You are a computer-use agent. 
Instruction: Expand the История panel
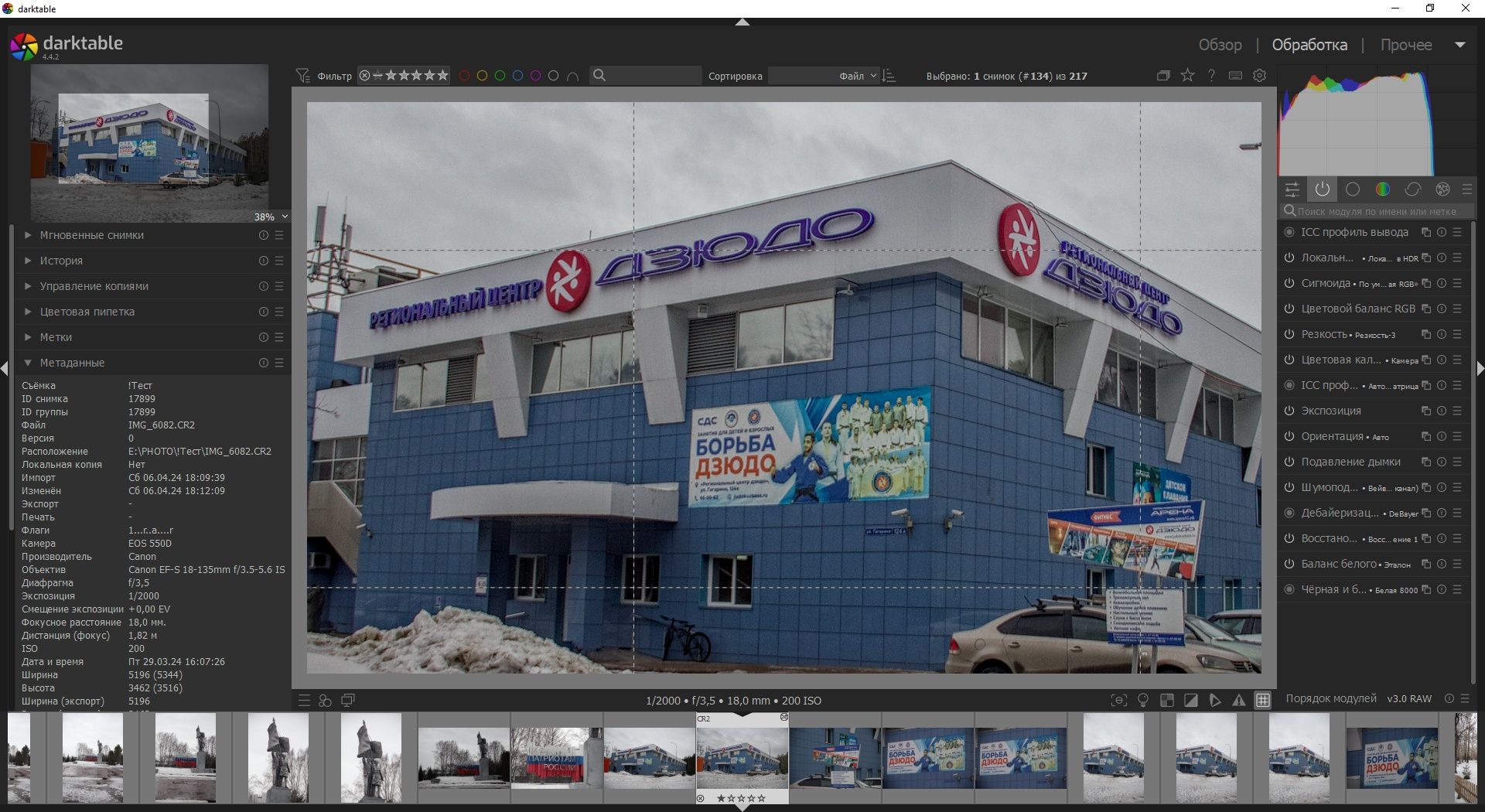click(x=28, y=261)
